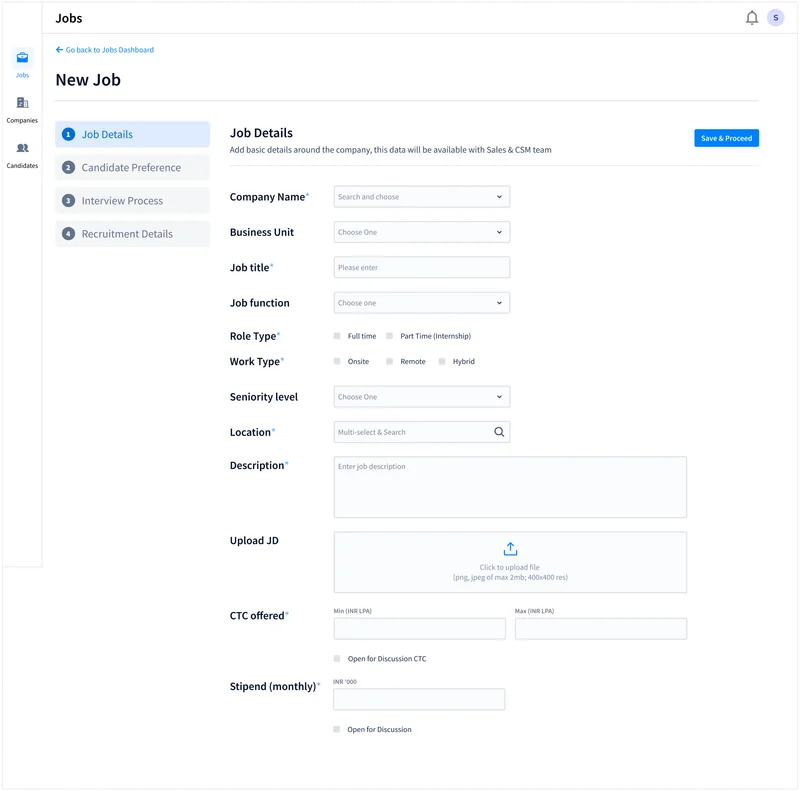Go to Job Details step tab
The image size is (800, 791).
point(133,134)
